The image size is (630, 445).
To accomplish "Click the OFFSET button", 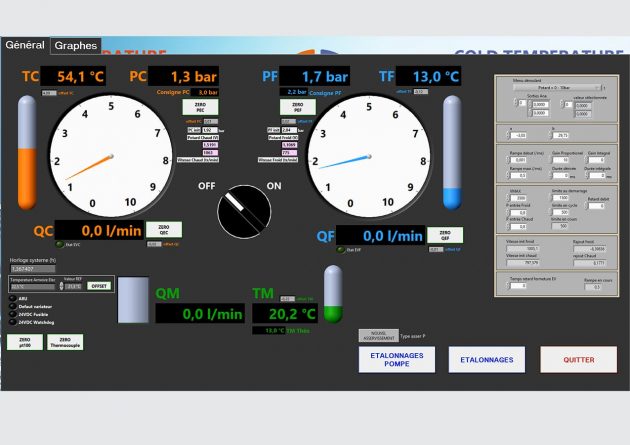I will click(x=98, y=286).
